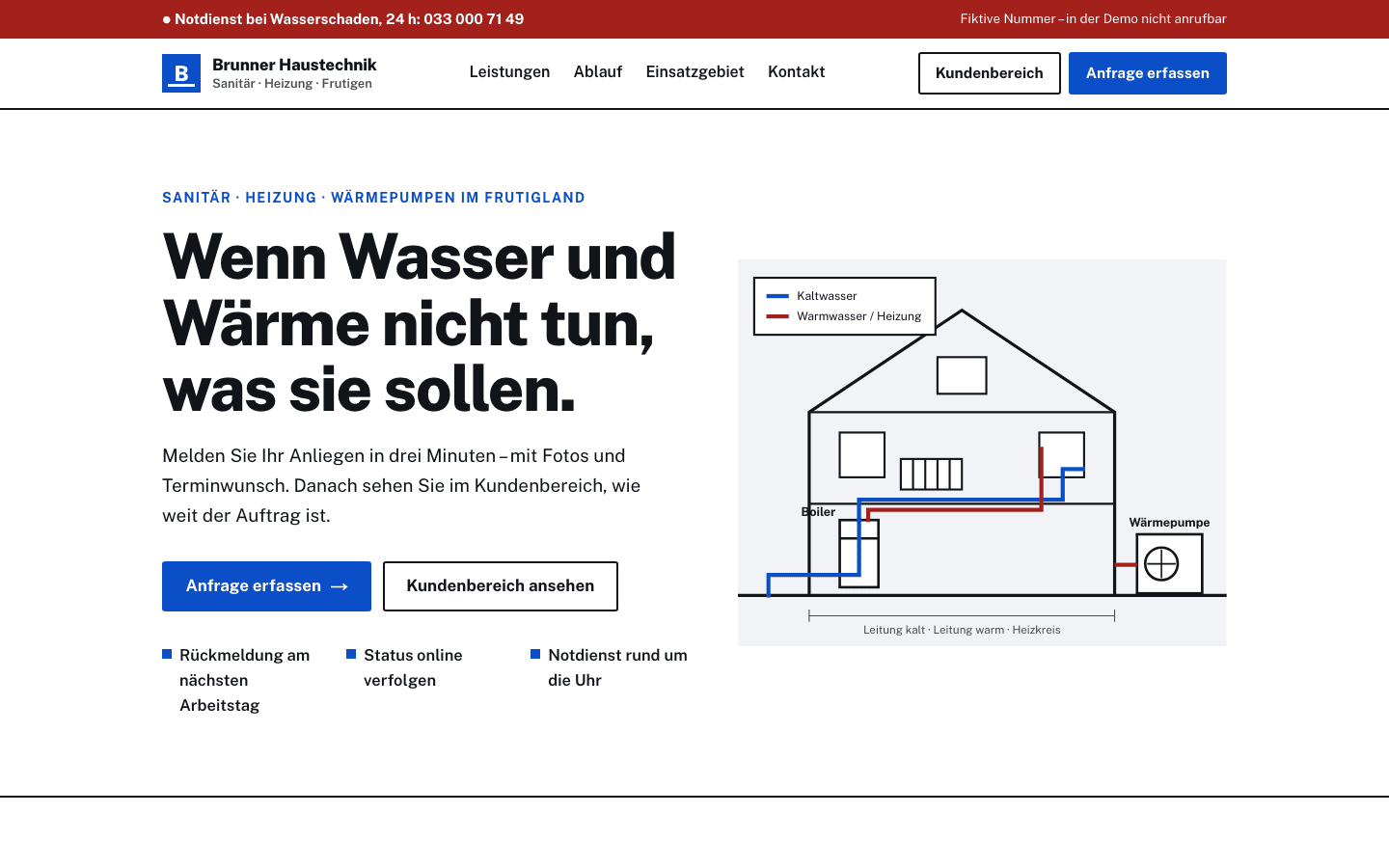Screen dimensions: 1389x868
Task: Open Kundenbereich from the header
Action: pos(989,73)
